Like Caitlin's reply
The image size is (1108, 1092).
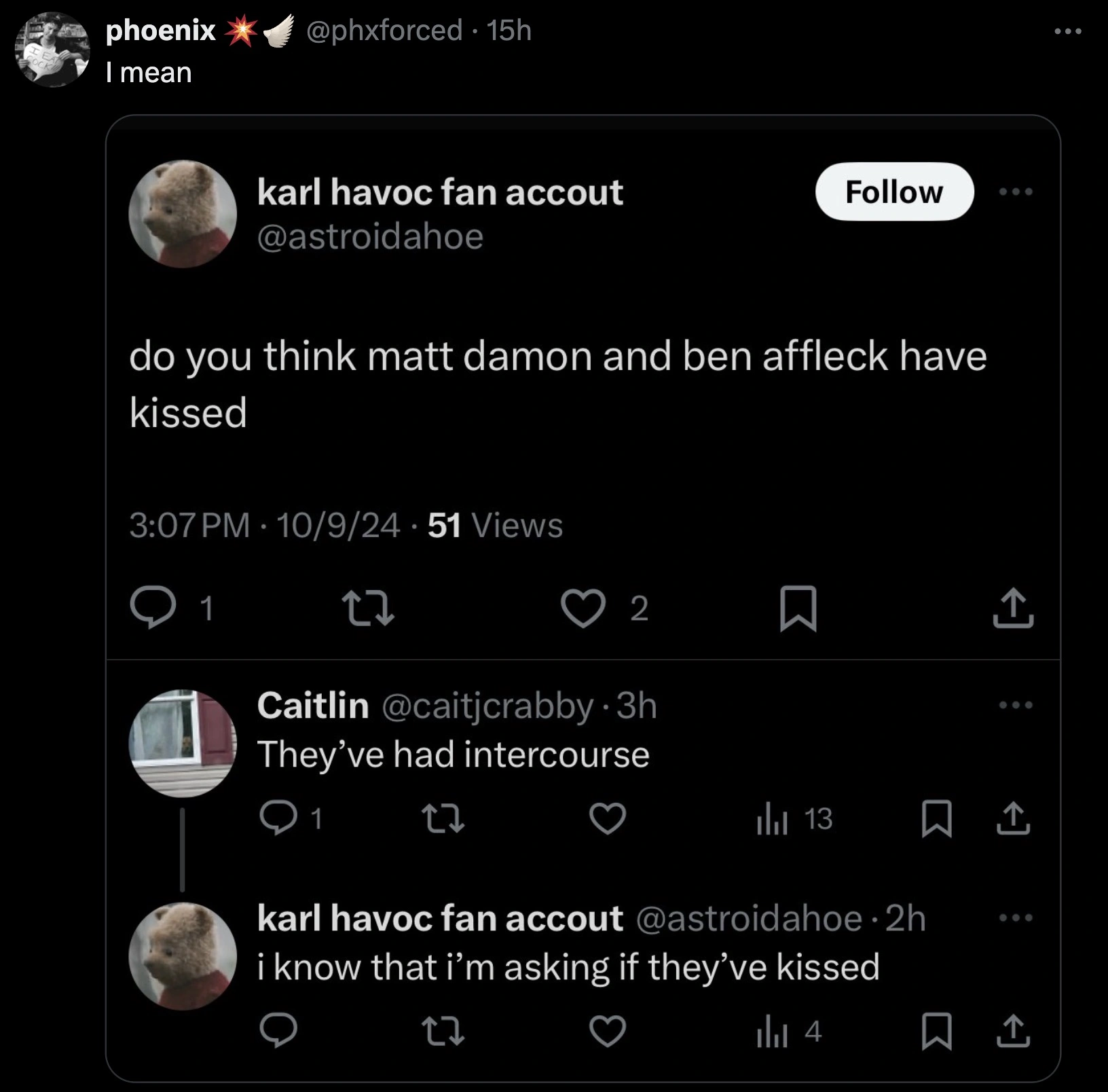[607, 818]
